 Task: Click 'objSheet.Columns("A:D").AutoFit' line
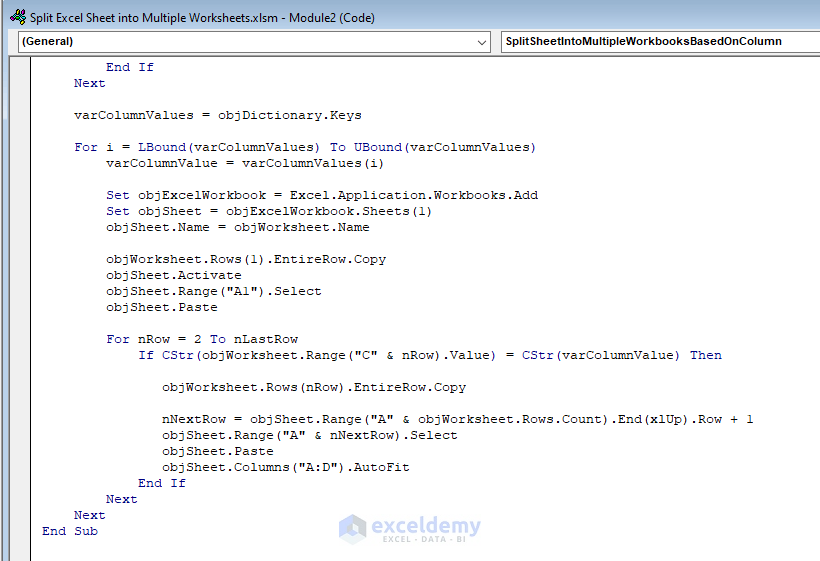pyautogui.click(x=286, y=467)
